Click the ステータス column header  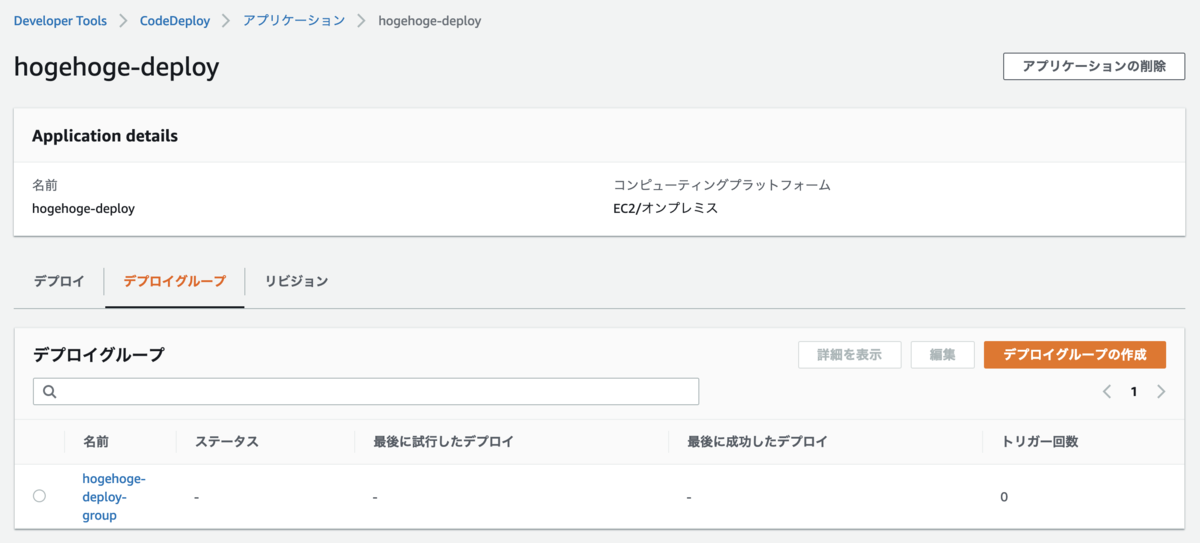[x=227, y=441]
